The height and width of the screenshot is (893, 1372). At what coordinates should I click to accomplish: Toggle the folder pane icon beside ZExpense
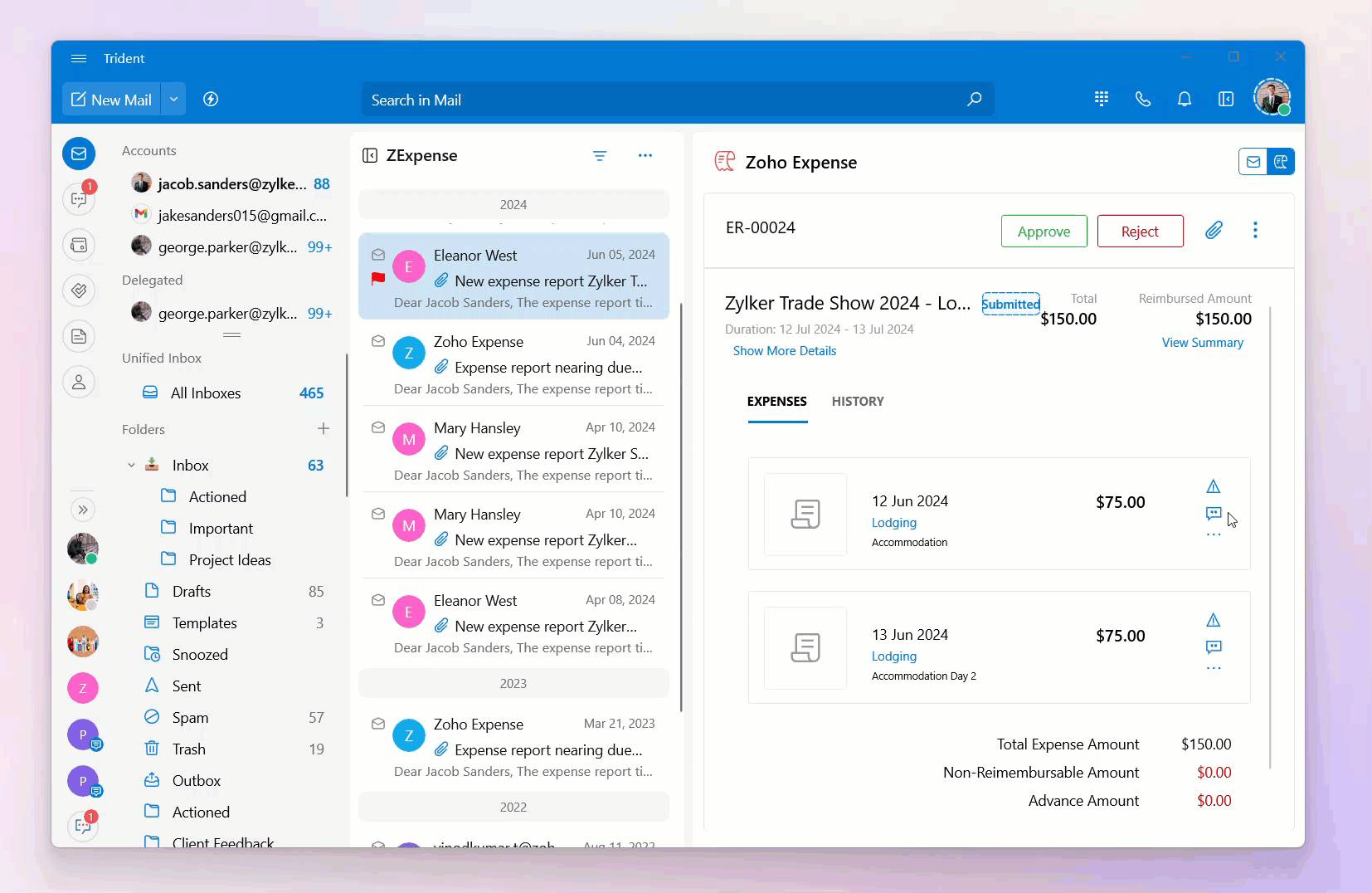click(x=371, y=156)
